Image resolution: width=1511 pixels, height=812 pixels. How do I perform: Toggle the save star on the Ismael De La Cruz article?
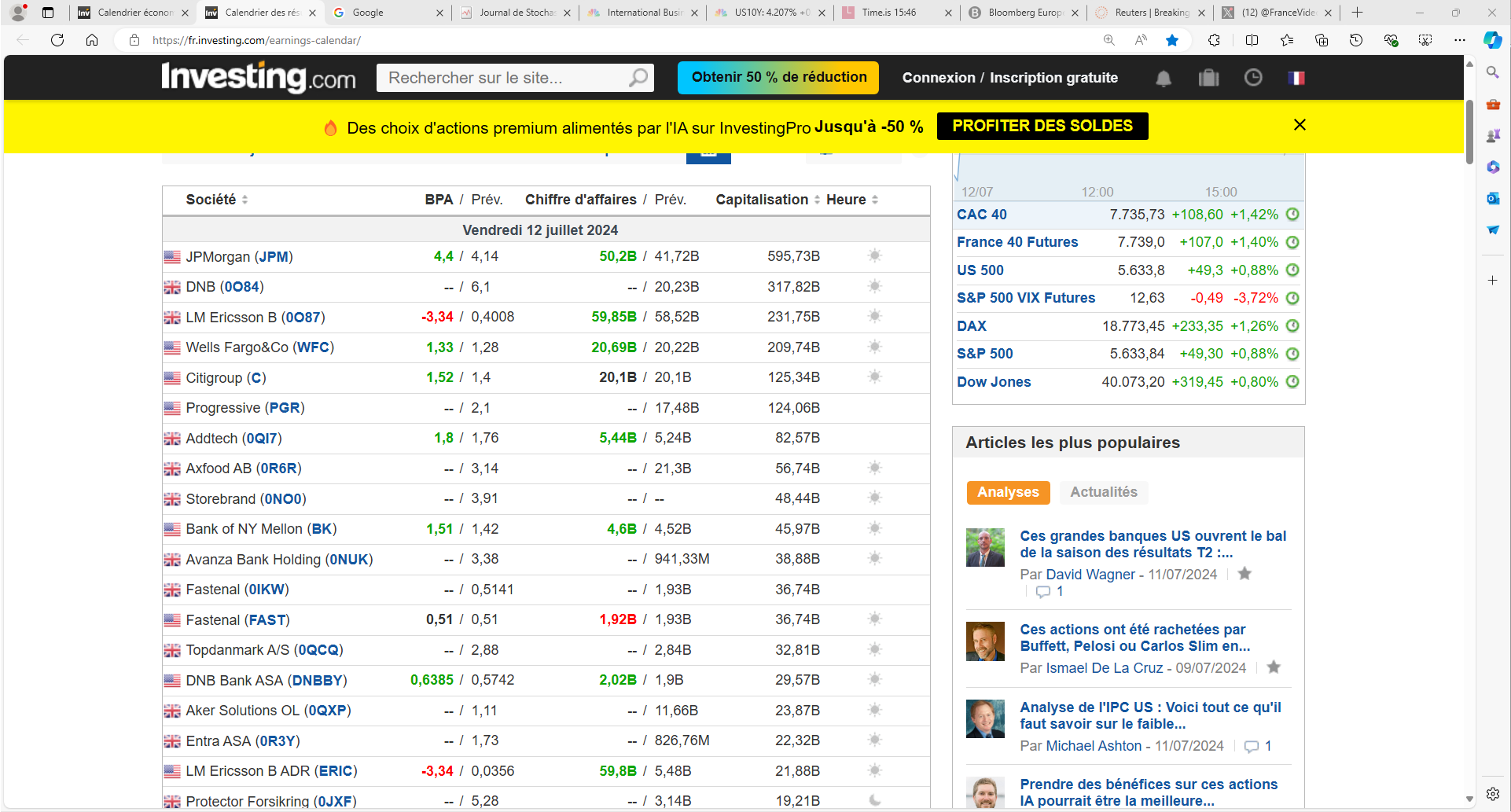click(1274, 667)
